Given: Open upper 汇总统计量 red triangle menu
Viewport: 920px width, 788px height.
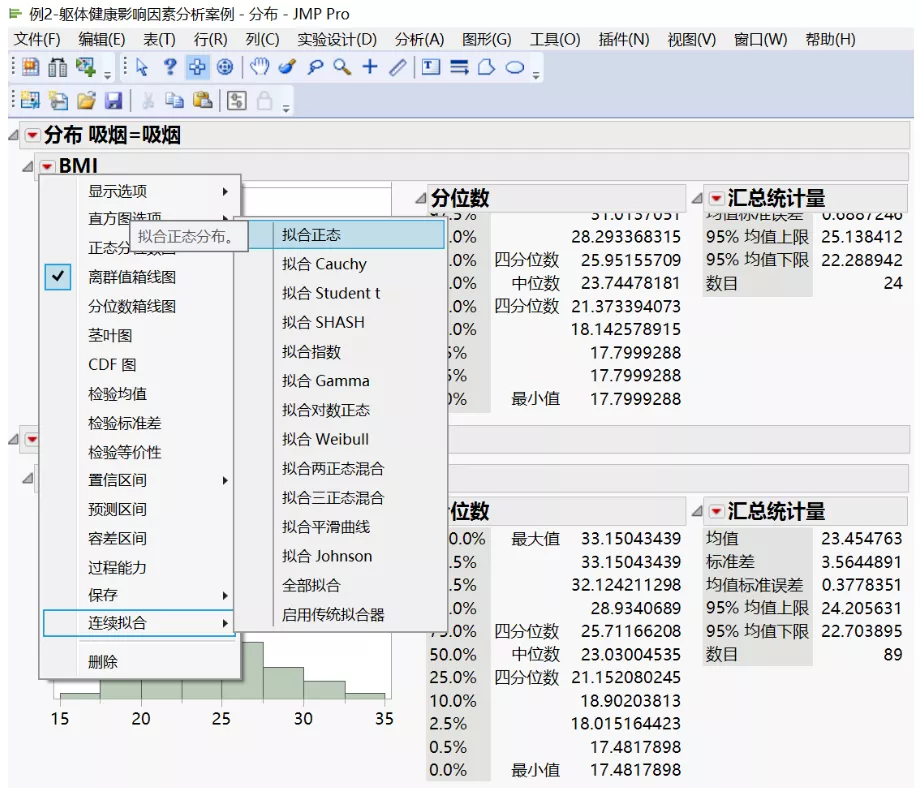Looking at the screenshot, I should [716, 198].
